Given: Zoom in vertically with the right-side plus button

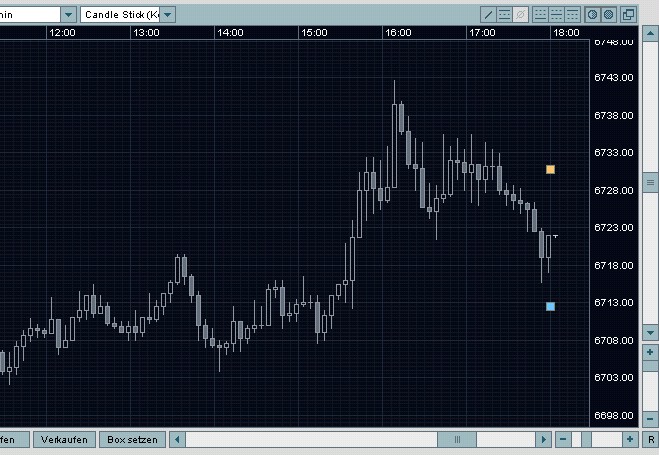Looking at the screenshot, I should coord(650,352).
